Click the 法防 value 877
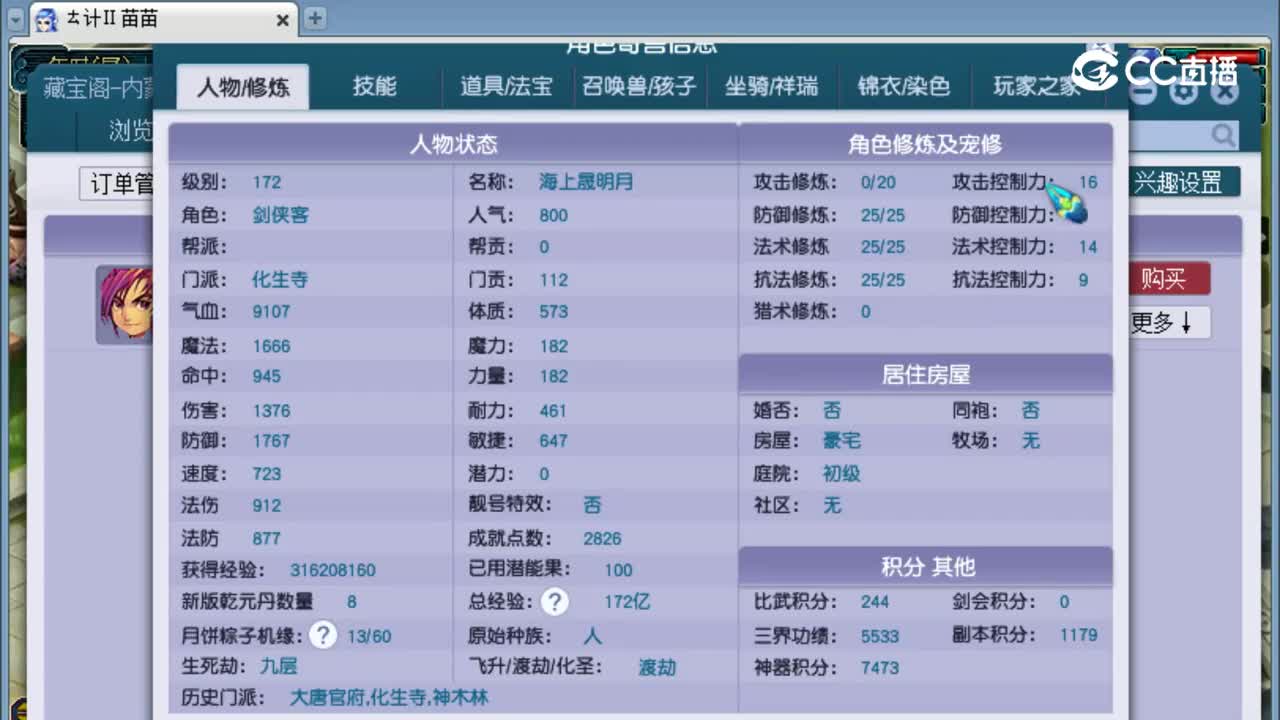The image size is (1280, 720). [267, 539]
